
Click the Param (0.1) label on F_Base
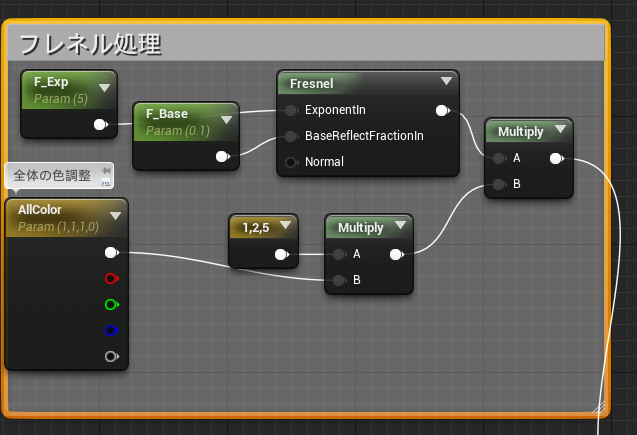pos(178,131)
